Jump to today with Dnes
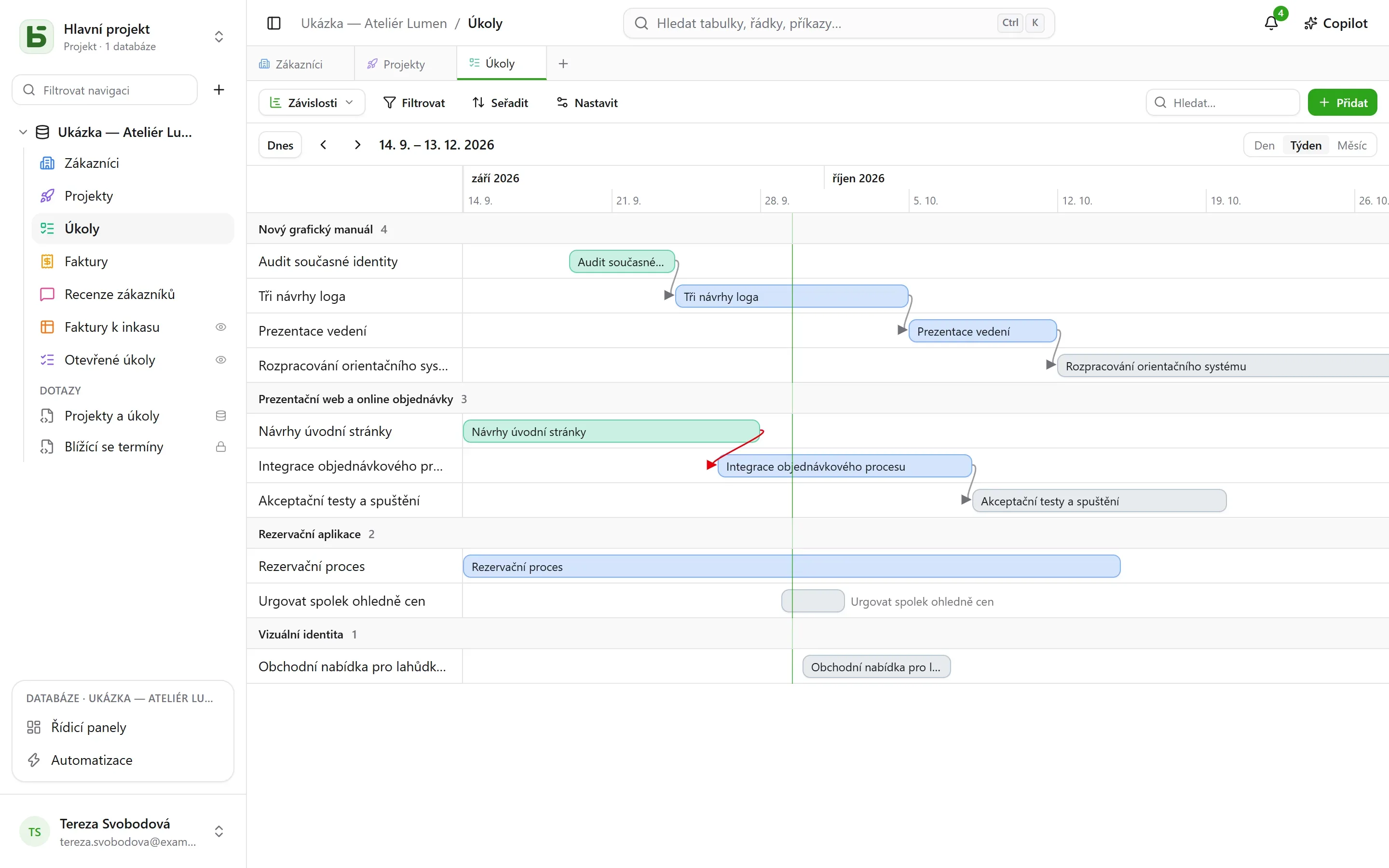 point(280,145)
